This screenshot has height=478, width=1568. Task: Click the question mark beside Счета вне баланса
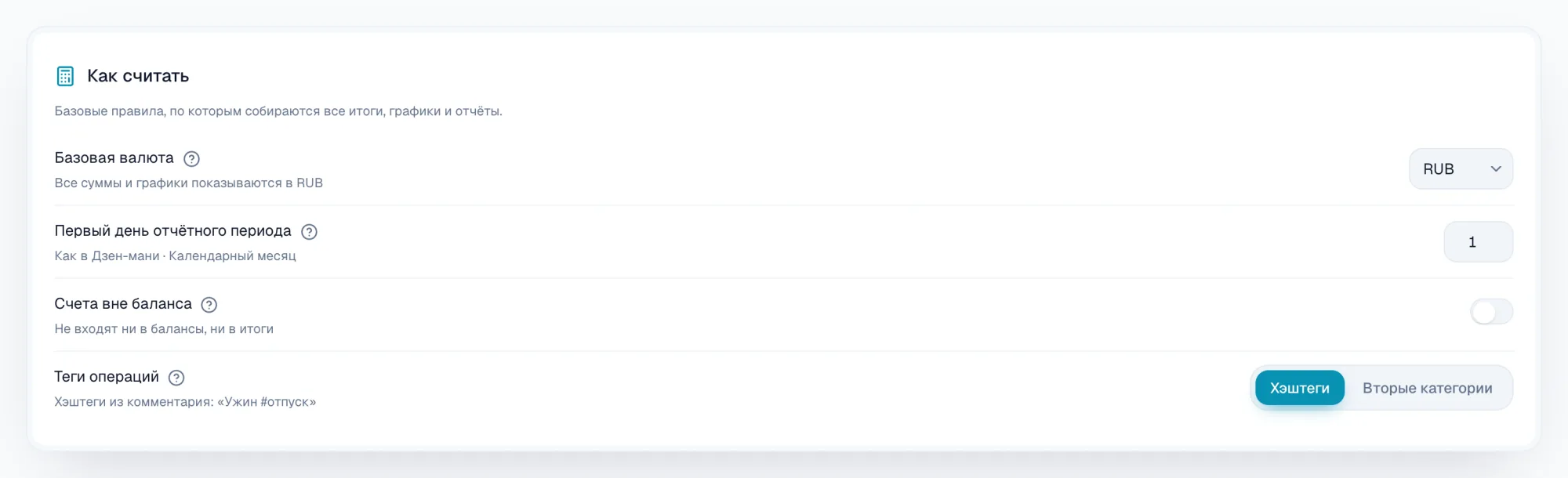(209, 305)
